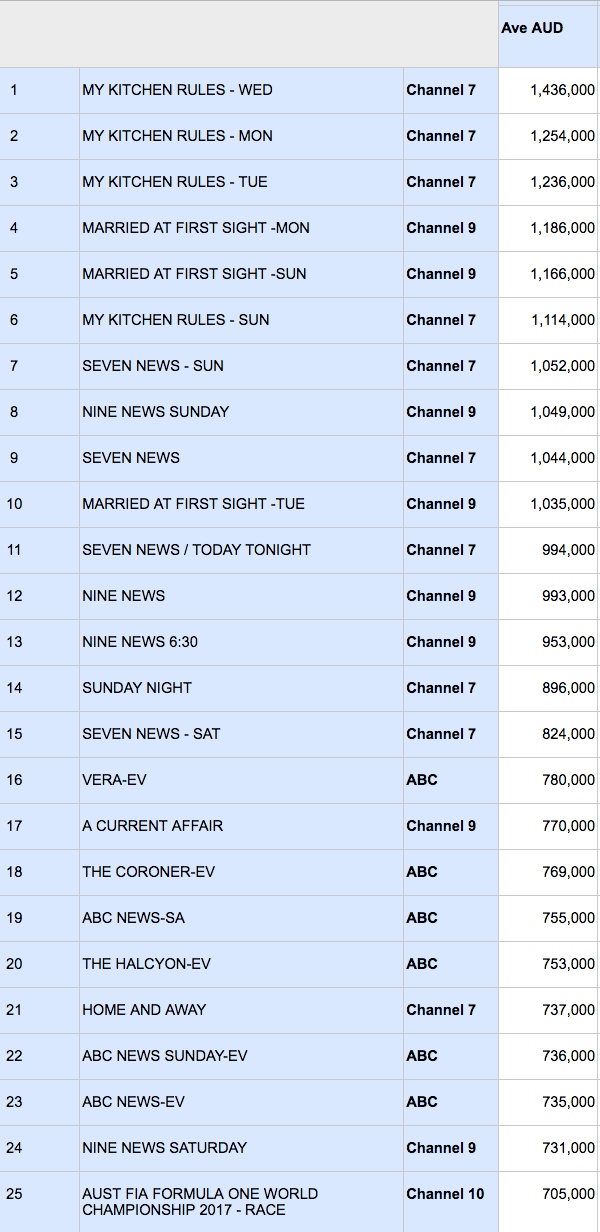Screen dimensions: 600x1232
Task: Select ABC NEWS-SA cell
Action: (241, 918)
